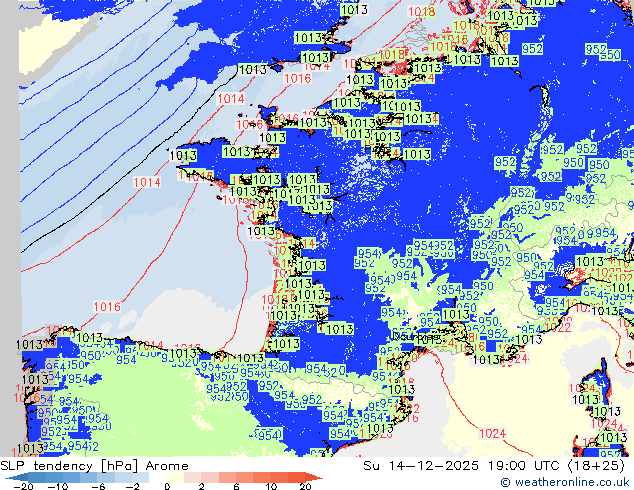Image resolution: width=634 pixels, height=490 pixels.
Task: Click the '-10' legend value
Action: click(x=58, y=486)
